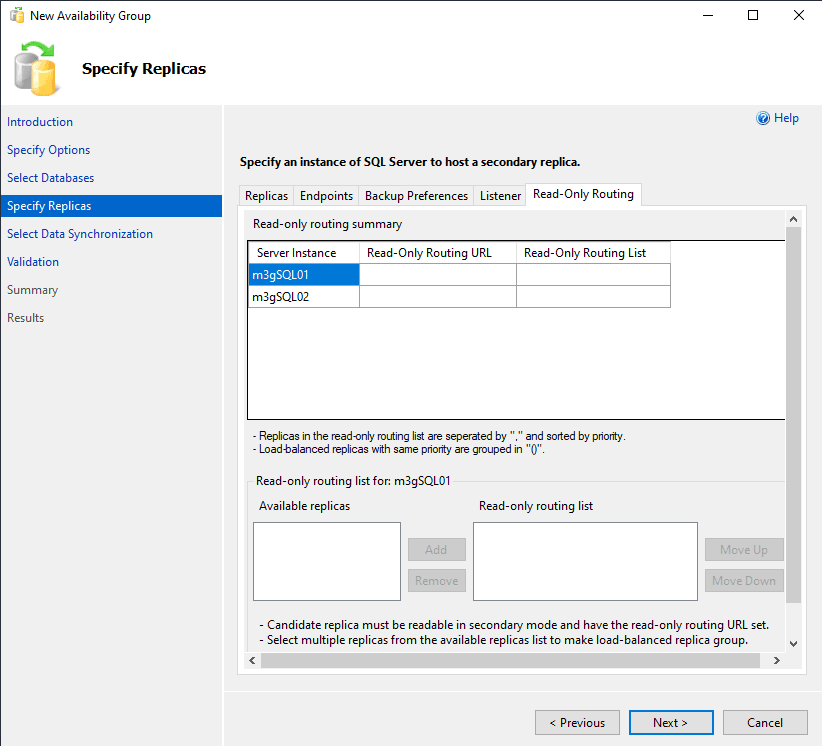
Task: Select Specify Replicas in the sidebar
Action: pyautogui.click(x=111, y=206)
